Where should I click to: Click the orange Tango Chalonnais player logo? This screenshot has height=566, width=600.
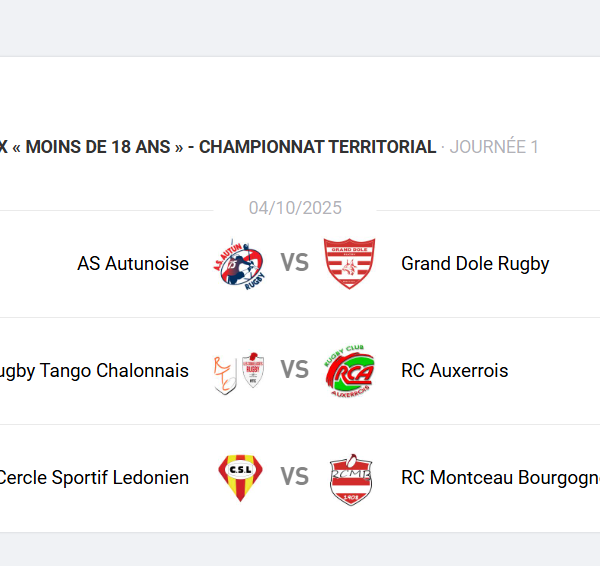tap(225, 372)
